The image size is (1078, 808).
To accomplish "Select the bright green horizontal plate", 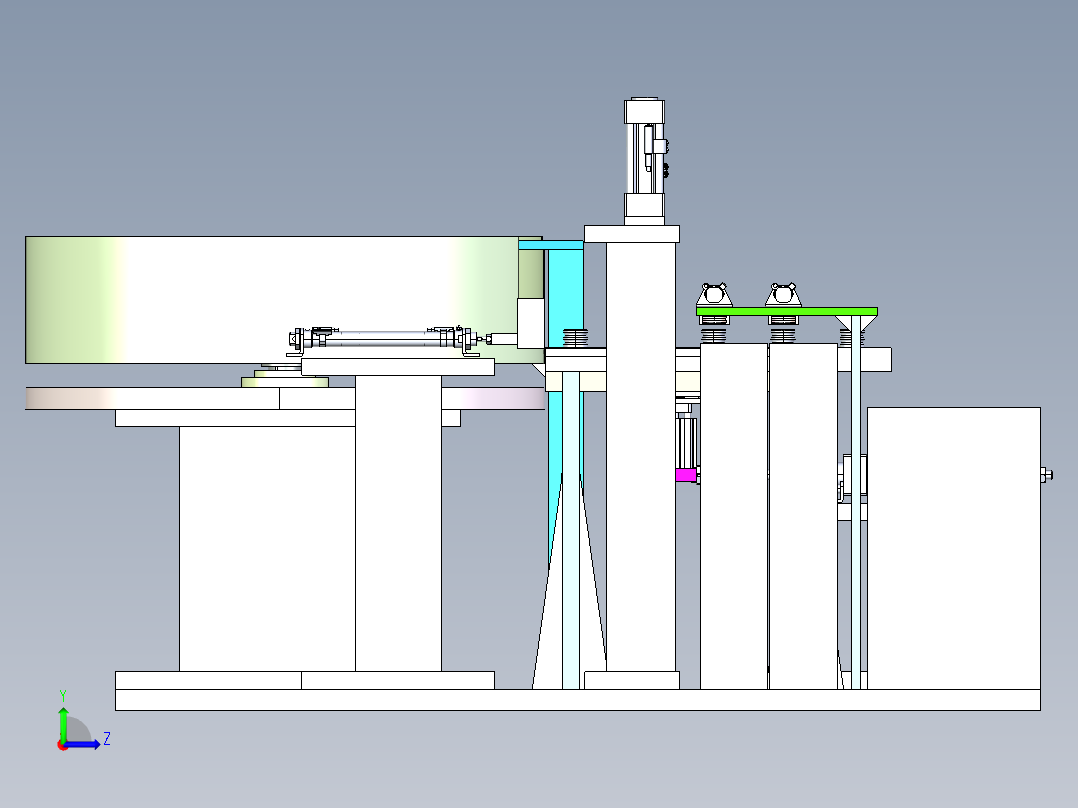I will 786,312.
